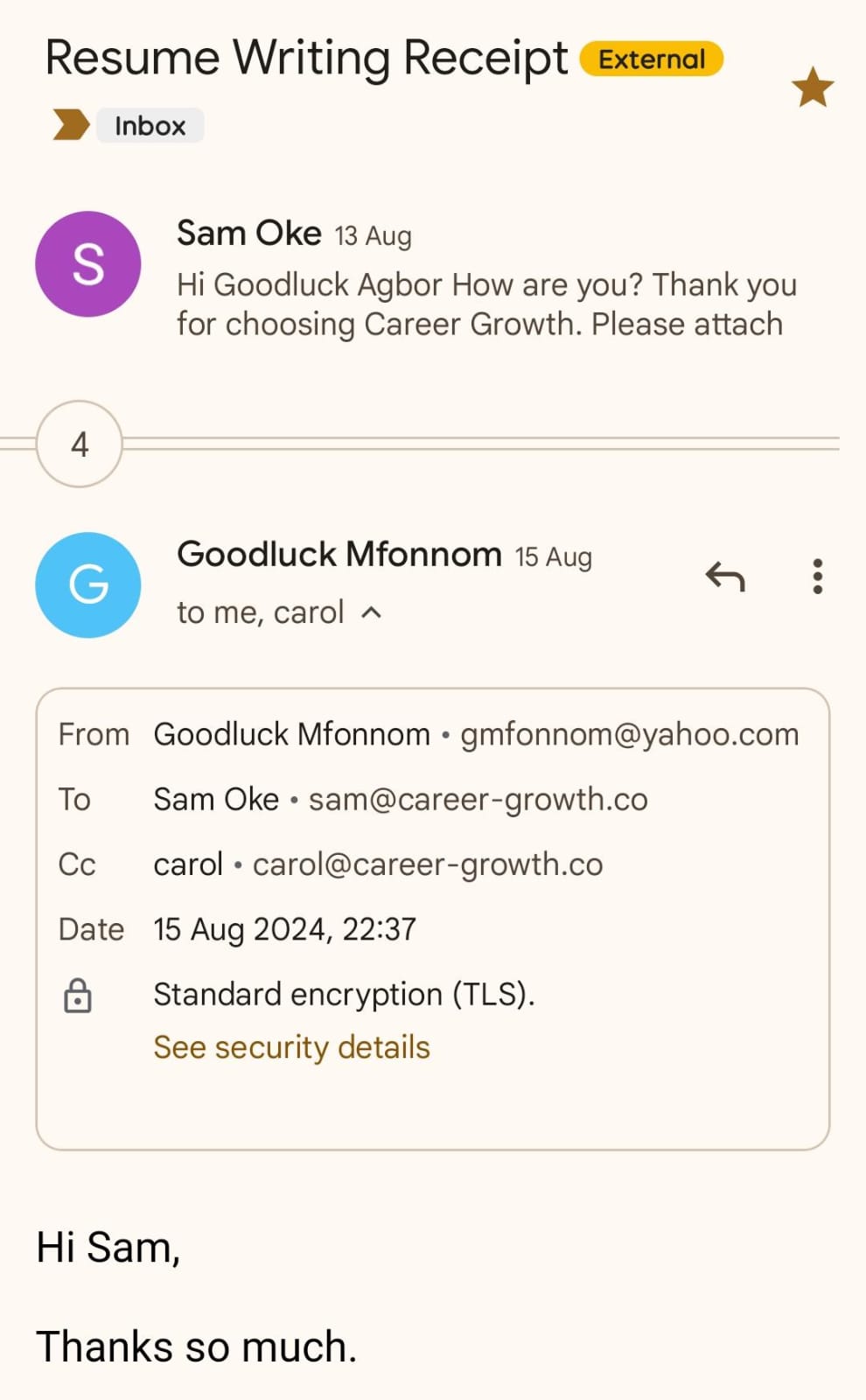Image resolution: width=866 pixels, height=1400 pixels.
Task: Open Goodluck's blue G avatar
Action: click(x=87, y=584)
